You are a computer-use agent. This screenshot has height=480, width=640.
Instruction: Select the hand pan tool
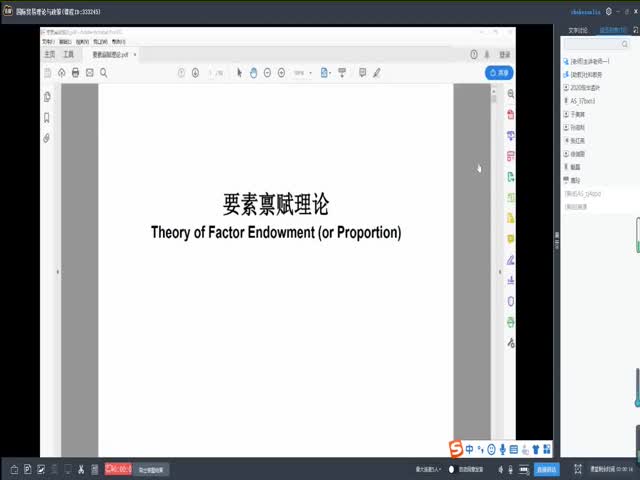(x=254, y=73)
